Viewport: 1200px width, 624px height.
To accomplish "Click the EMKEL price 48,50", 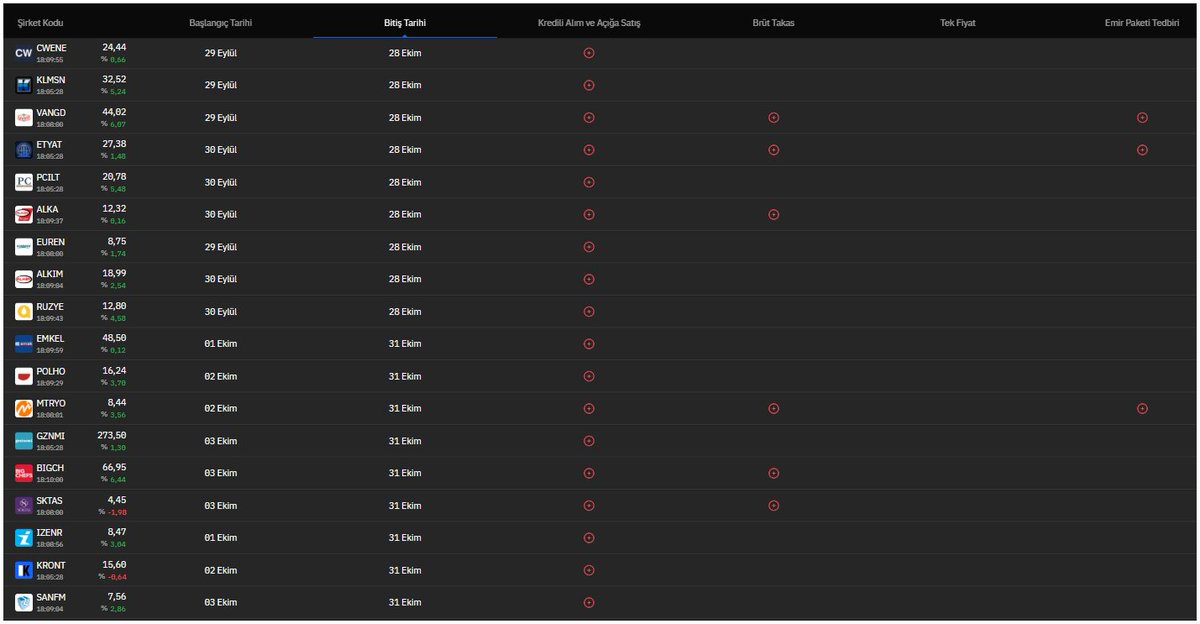I will pos(114,338).
